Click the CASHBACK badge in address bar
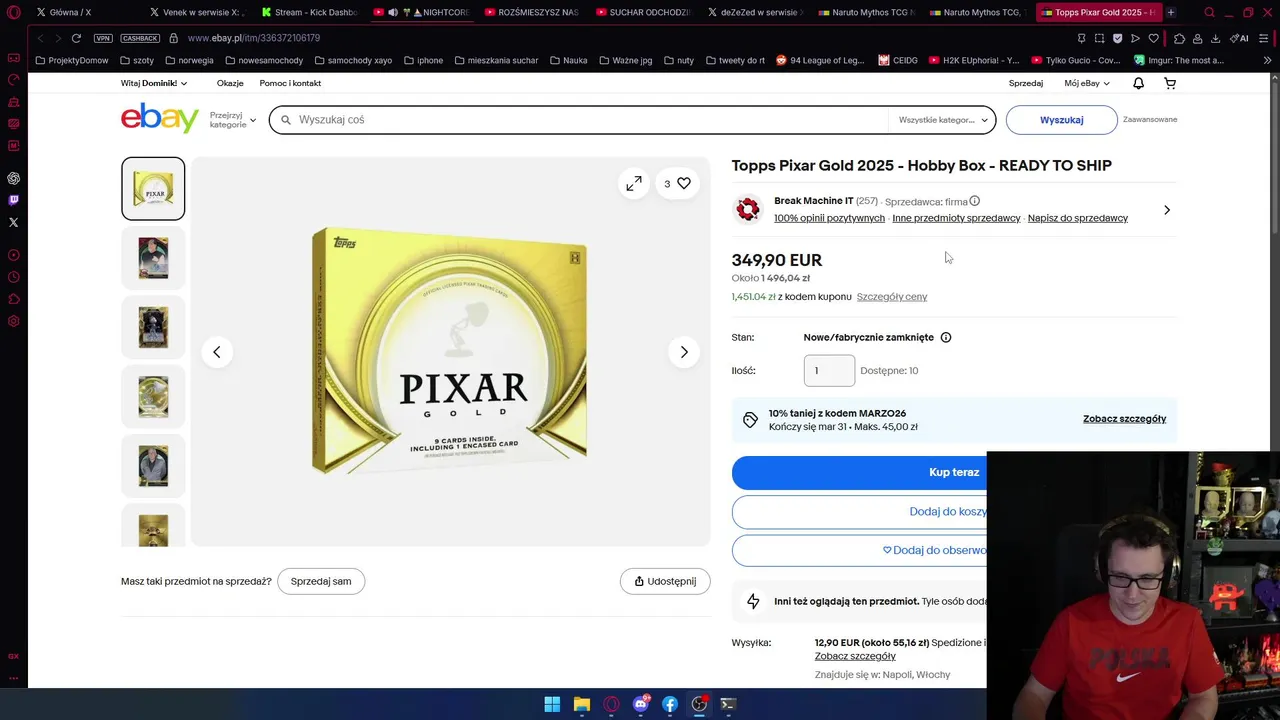 click(140, 38)
